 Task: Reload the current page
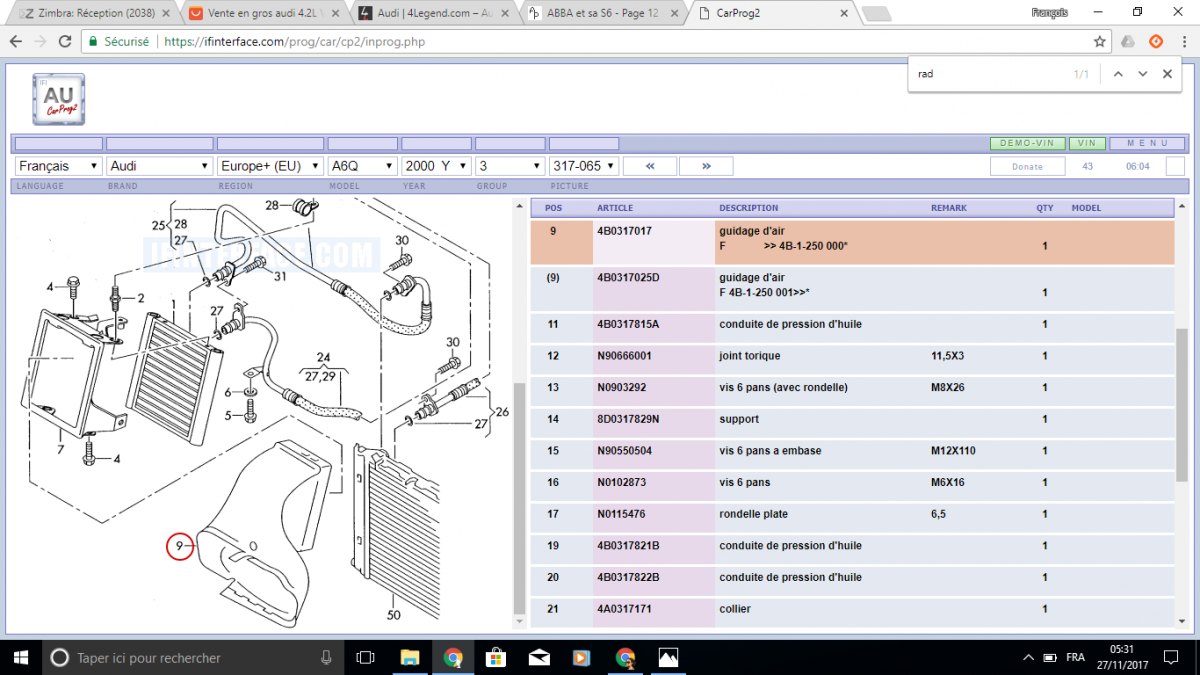65,41
